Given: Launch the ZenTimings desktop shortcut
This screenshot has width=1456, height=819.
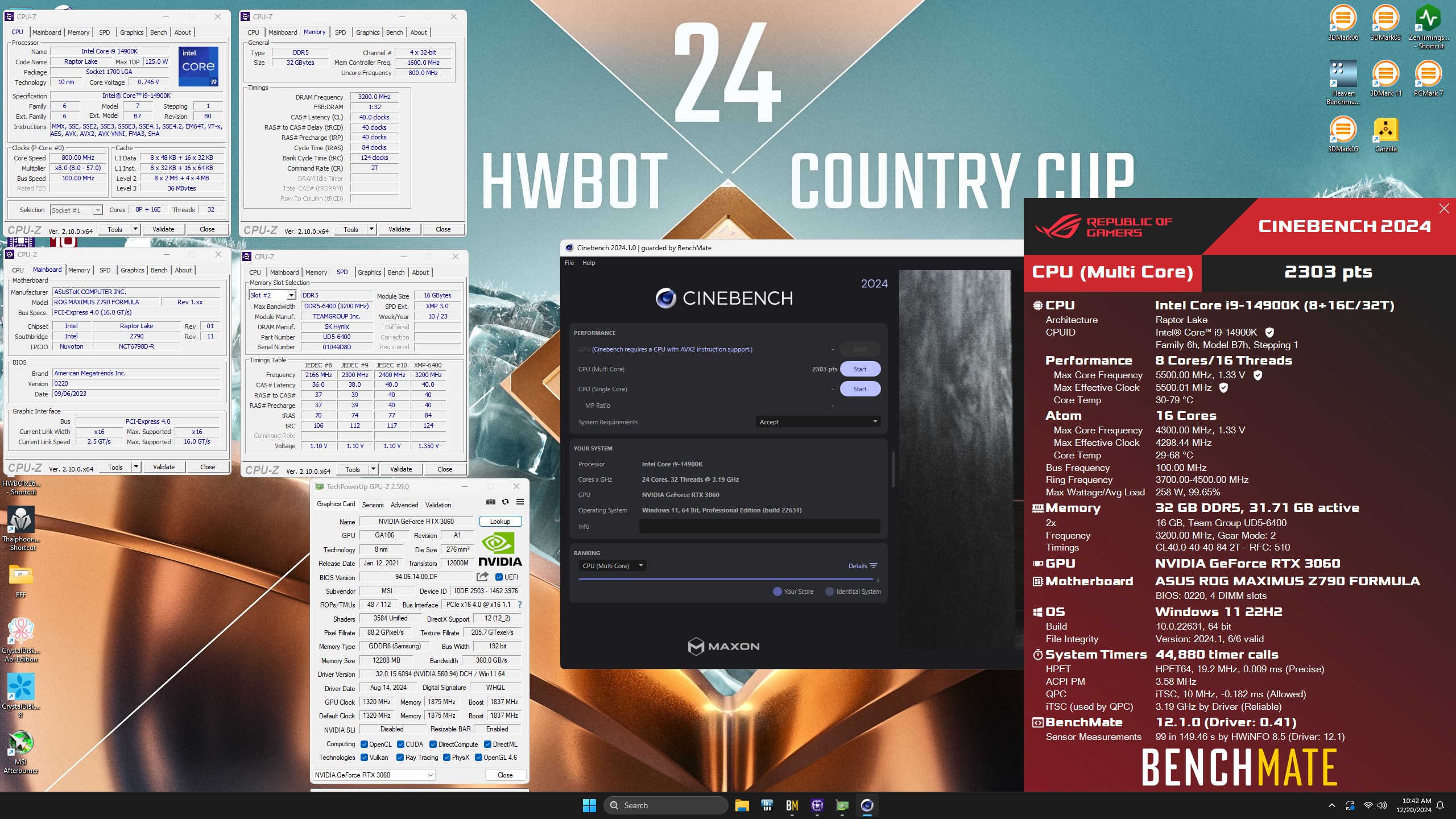Looking at the screenshot, I should pyautogui.click(x=1428, y=27).
